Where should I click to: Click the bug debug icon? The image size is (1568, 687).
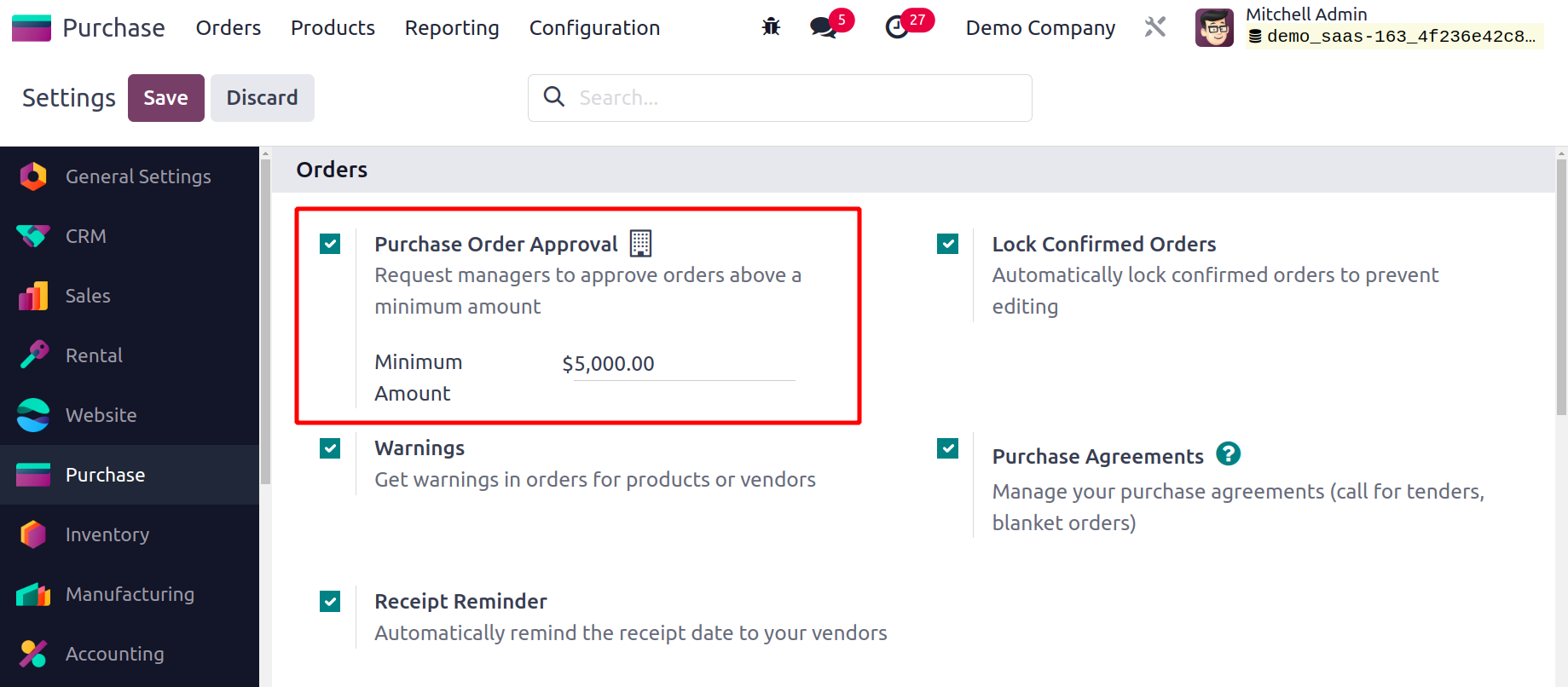(771, 27)
